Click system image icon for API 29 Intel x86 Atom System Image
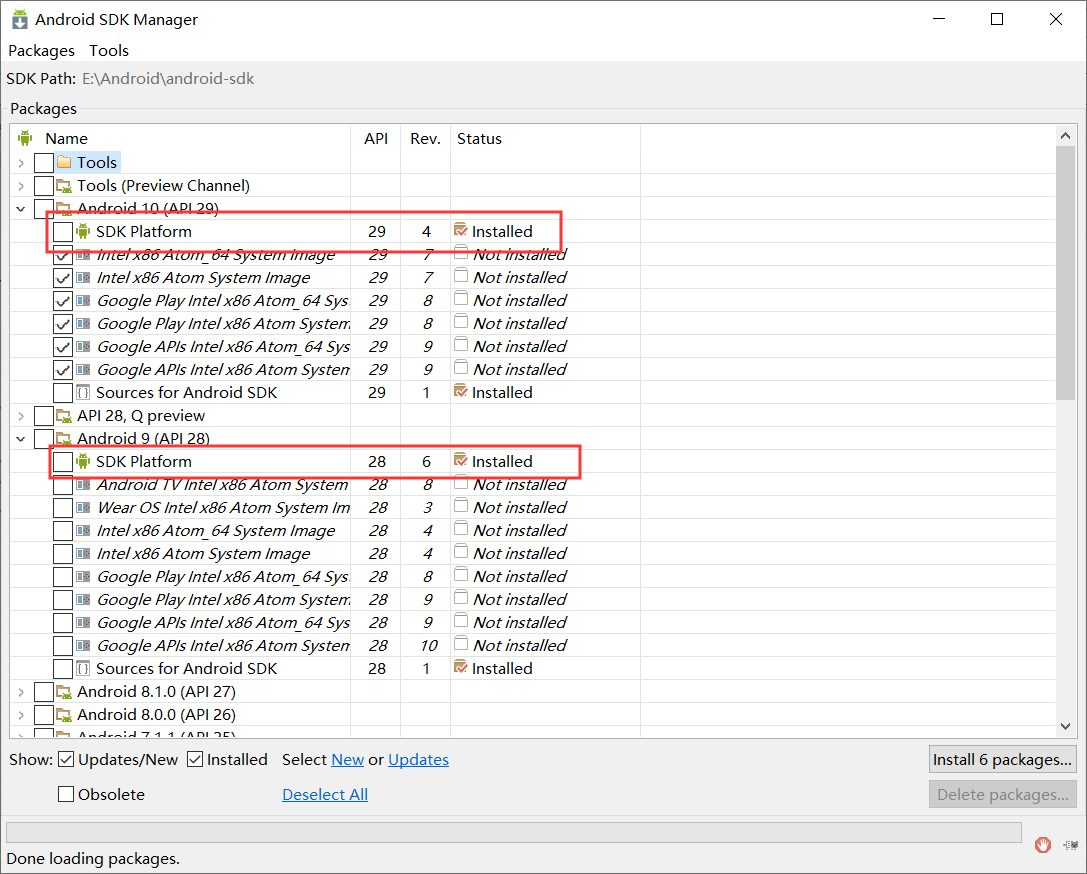 point(83,277)
